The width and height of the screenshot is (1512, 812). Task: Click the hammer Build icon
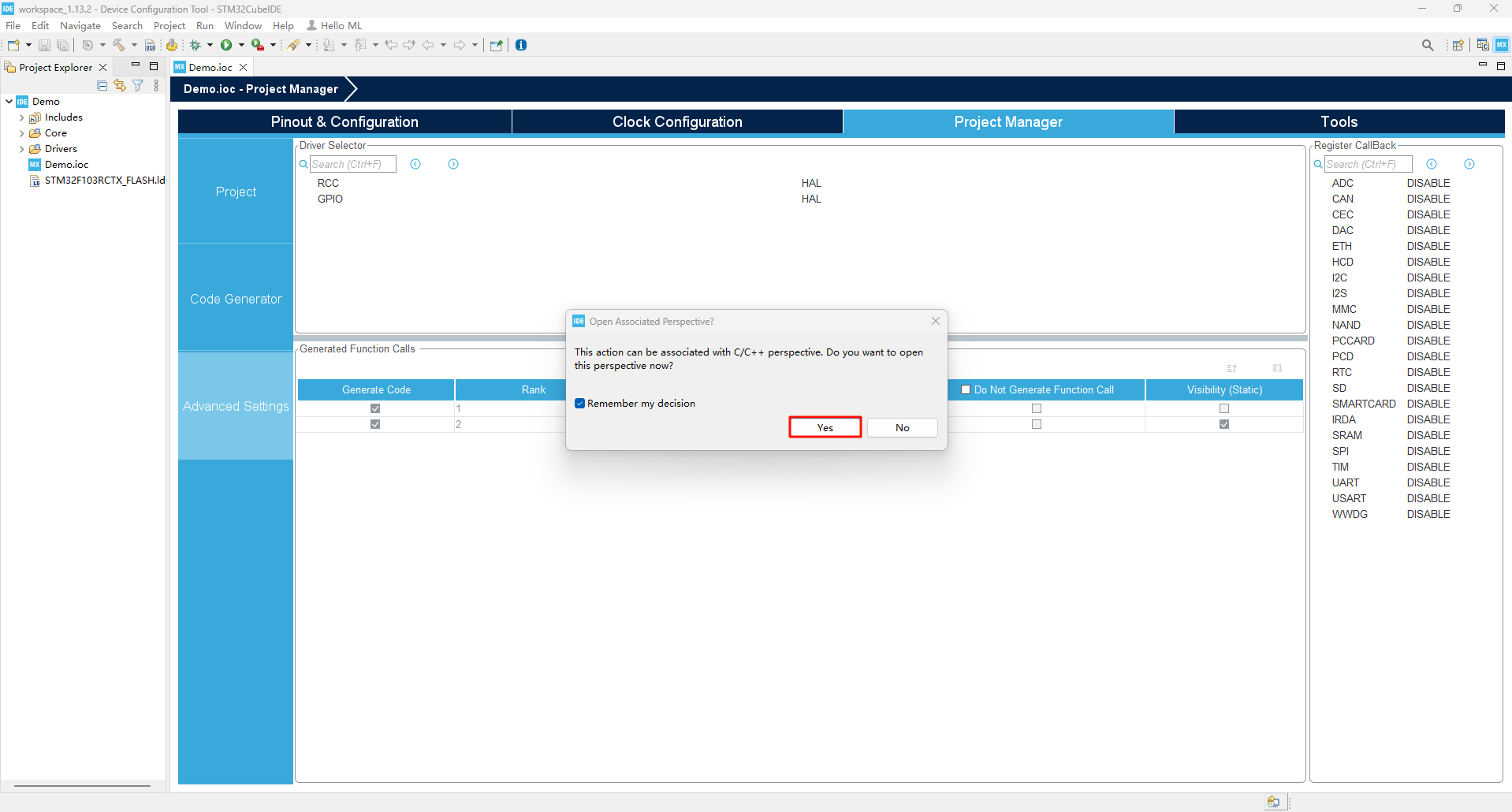pos(119,45)
